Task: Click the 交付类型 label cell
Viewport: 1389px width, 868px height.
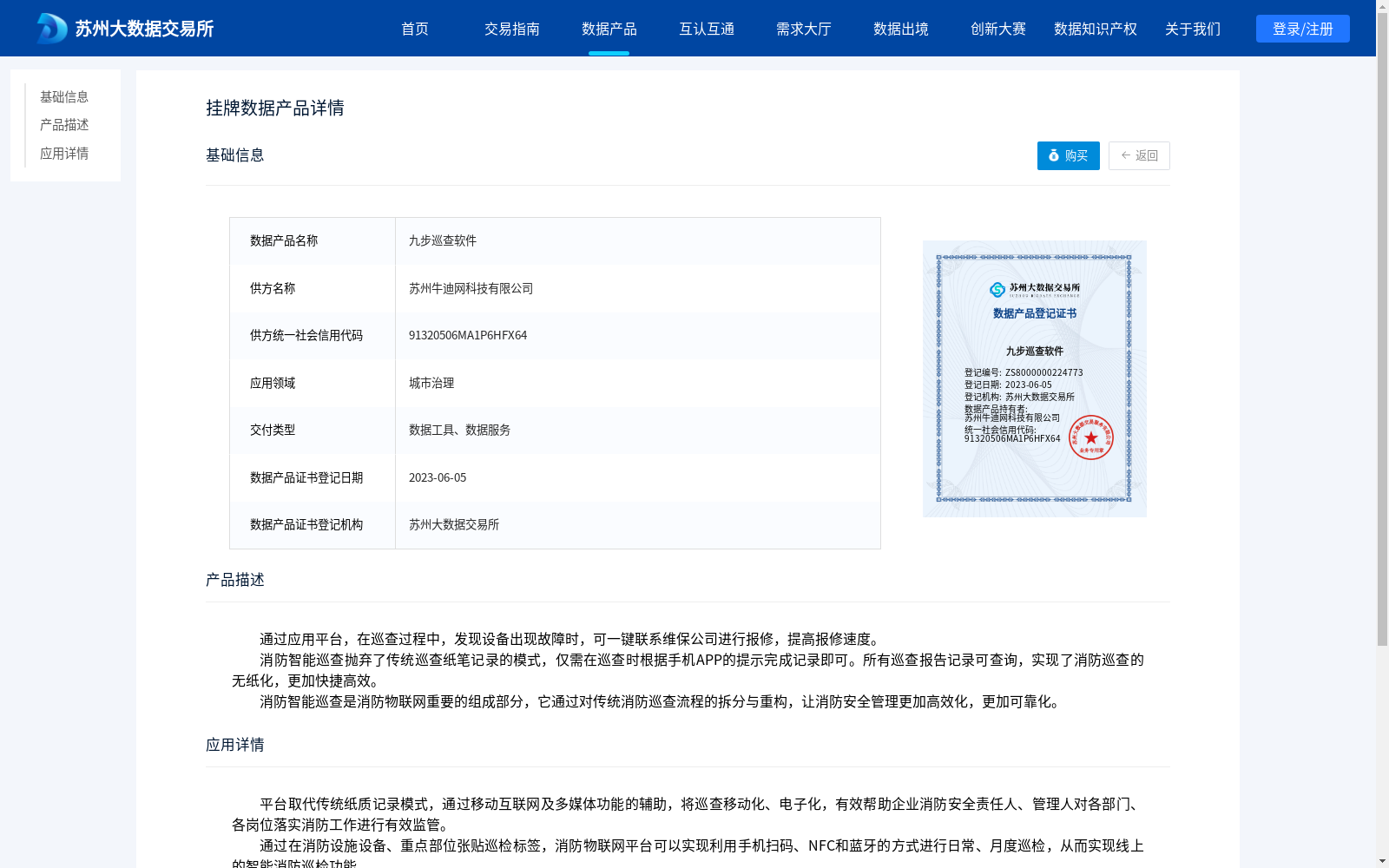Action: pos(313,430)
